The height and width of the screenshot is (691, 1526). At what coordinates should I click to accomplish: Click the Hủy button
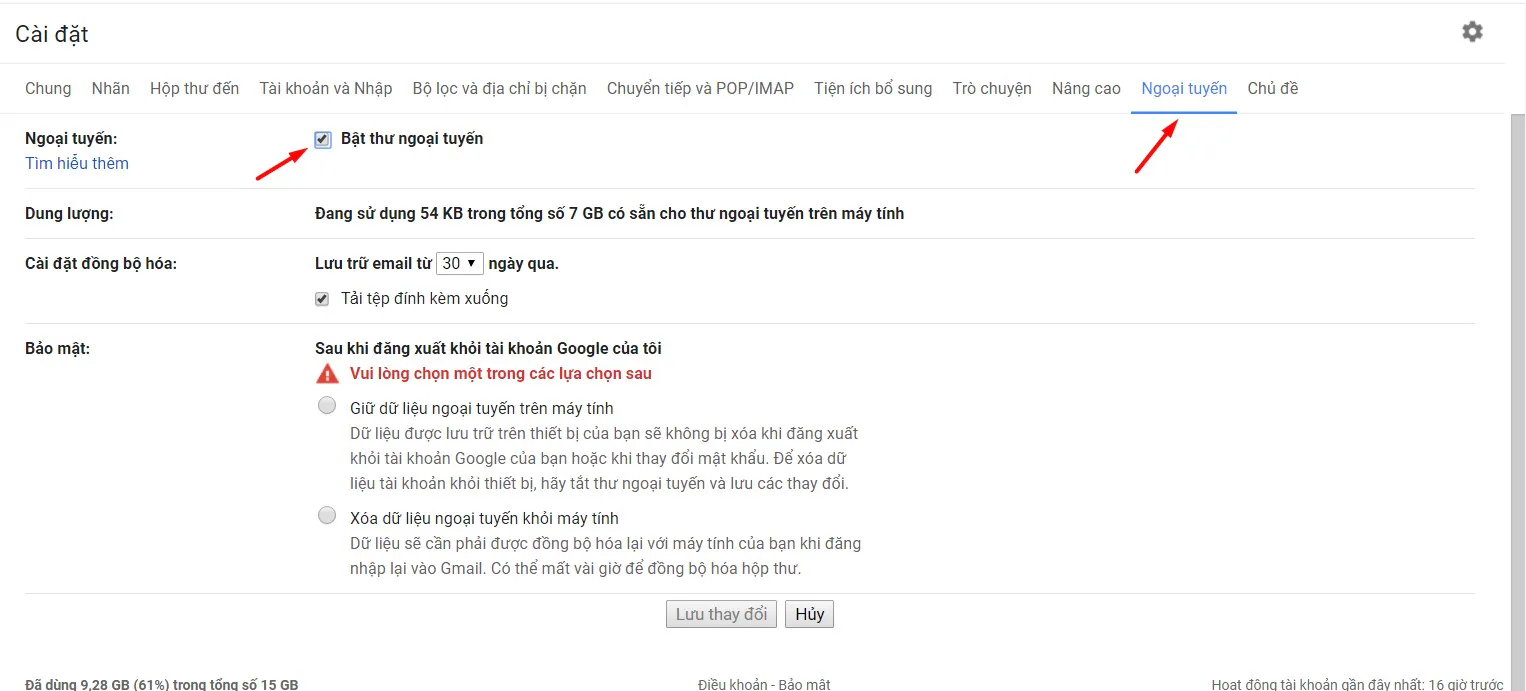point(809,614)
